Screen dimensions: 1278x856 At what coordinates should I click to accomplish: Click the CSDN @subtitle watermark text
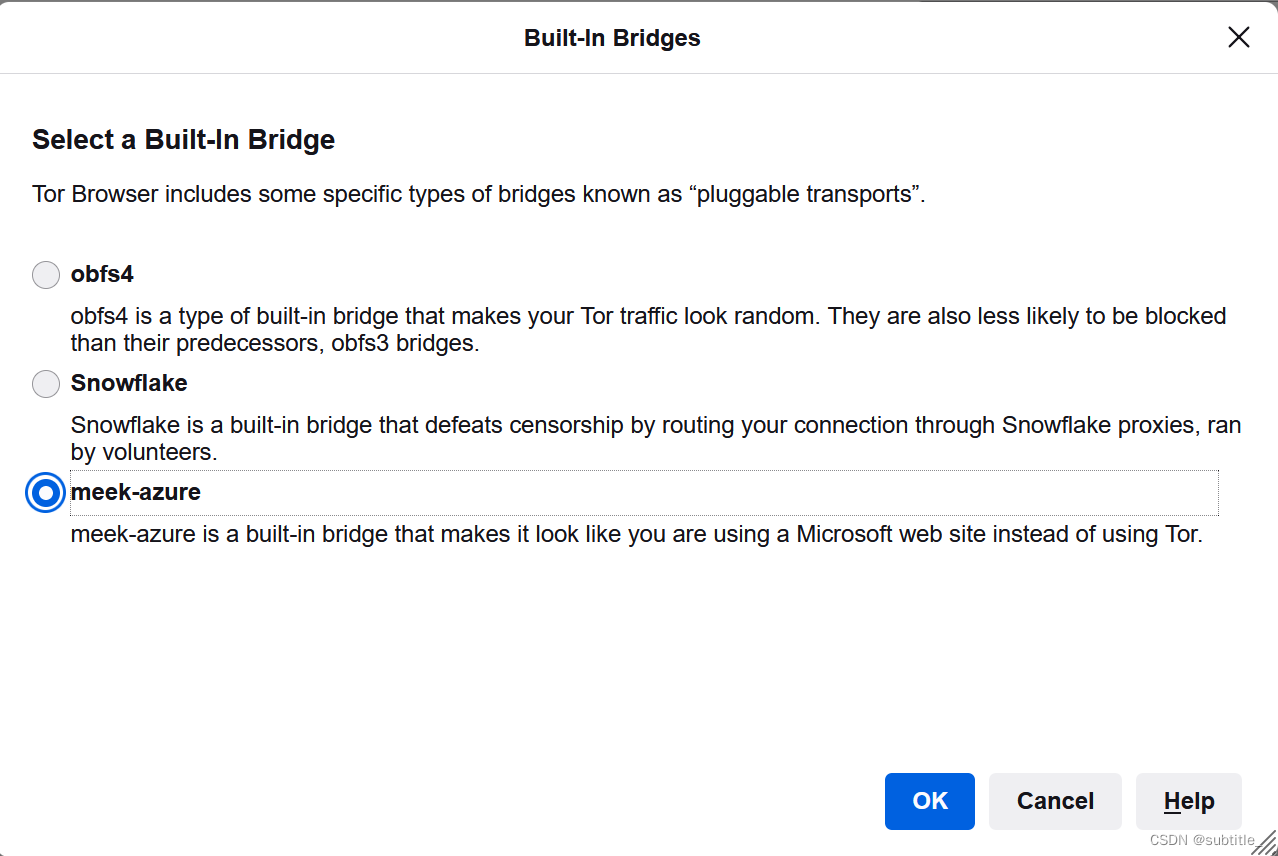click(x=1202, y=840)
